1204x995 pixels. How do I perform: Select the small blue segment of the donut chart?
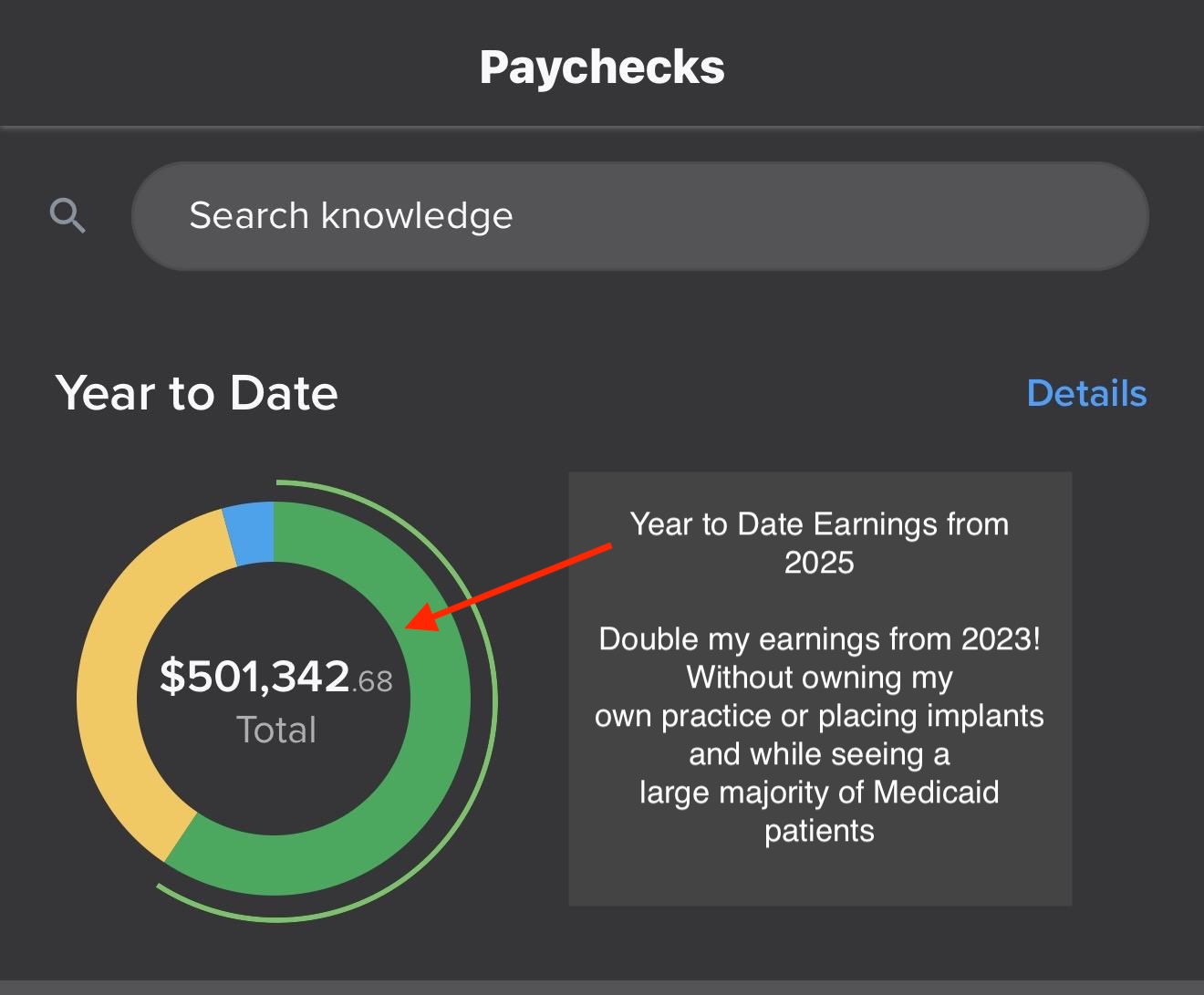click(250, 532)
